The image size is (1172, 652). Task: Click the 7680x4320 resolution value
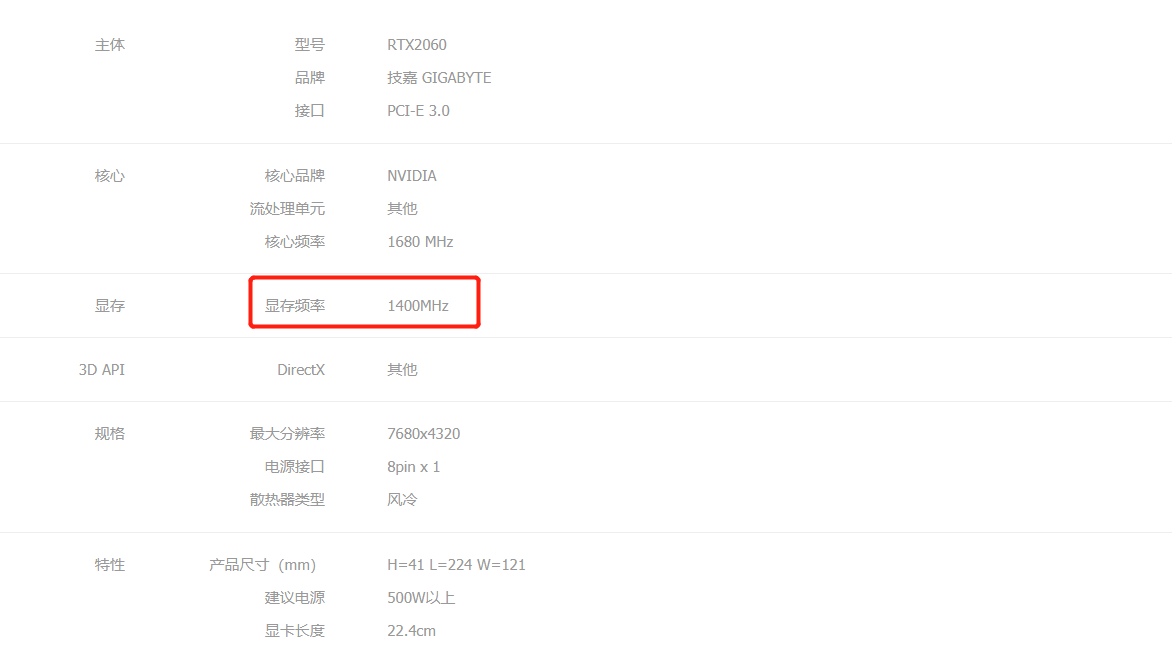424,434
